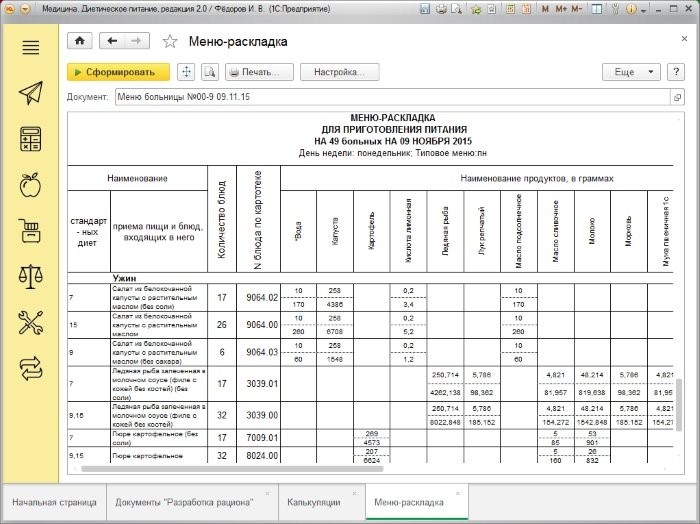Click the Пюре картофельное (без соли) dish name

point(158,438)
